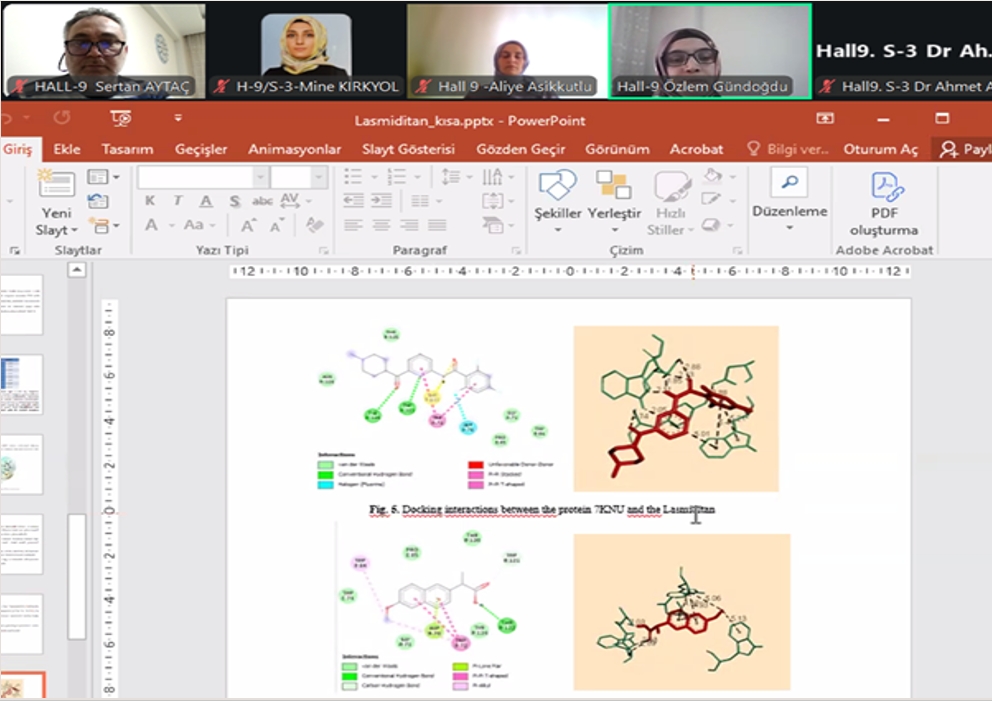
Task: Switch to the Tasarım tab
Action: tap(127, 149)
